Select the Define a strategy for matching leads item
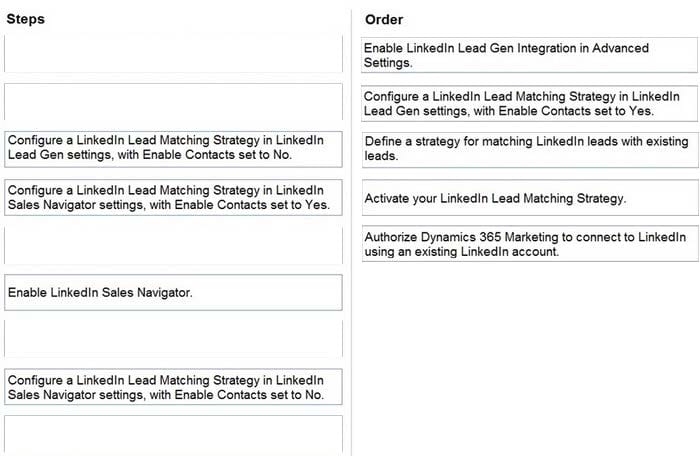This screenshot has width=700, height=456. 529,150
